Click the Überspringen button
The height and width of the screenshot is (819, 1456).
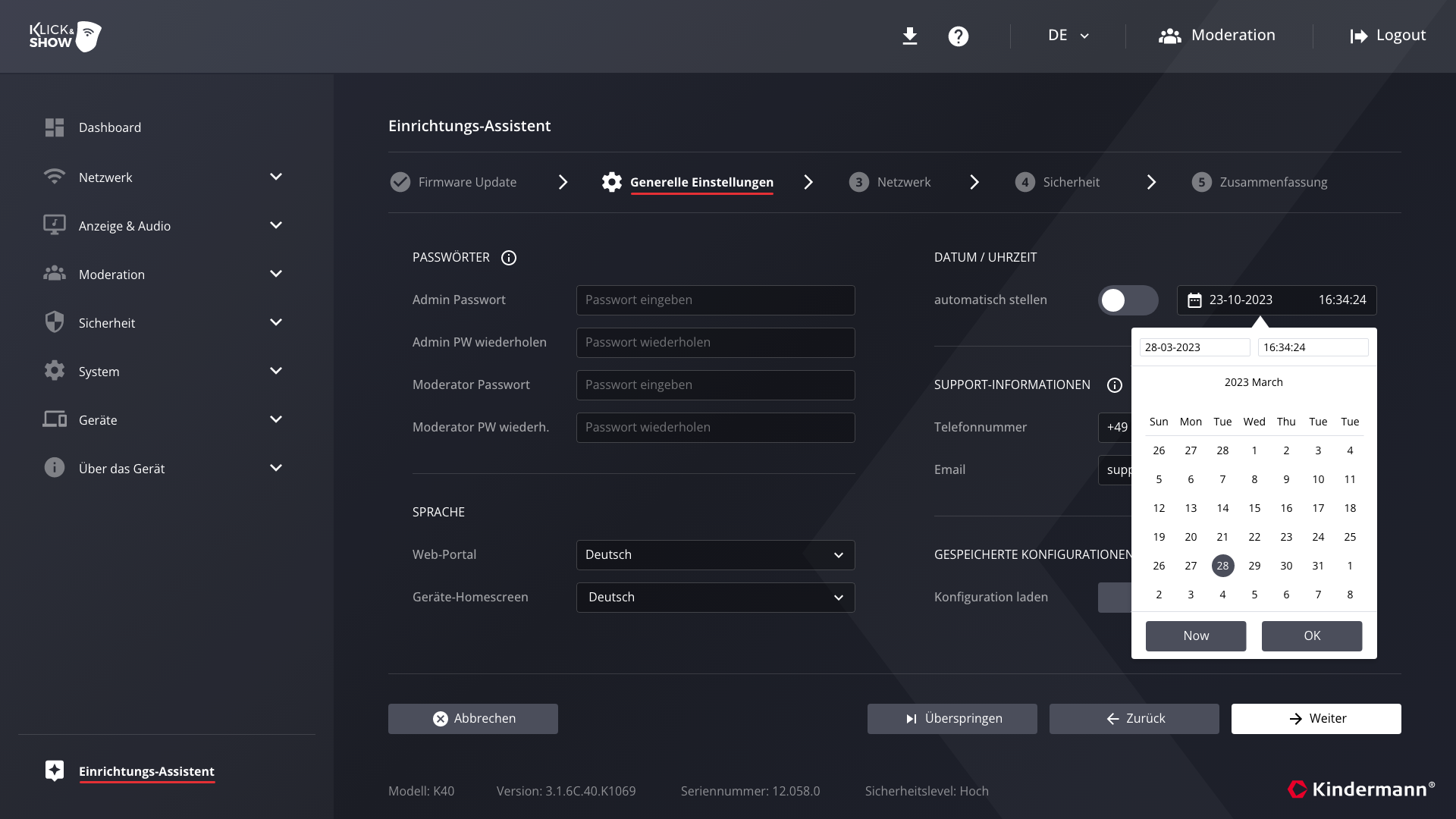coord(952,719)
